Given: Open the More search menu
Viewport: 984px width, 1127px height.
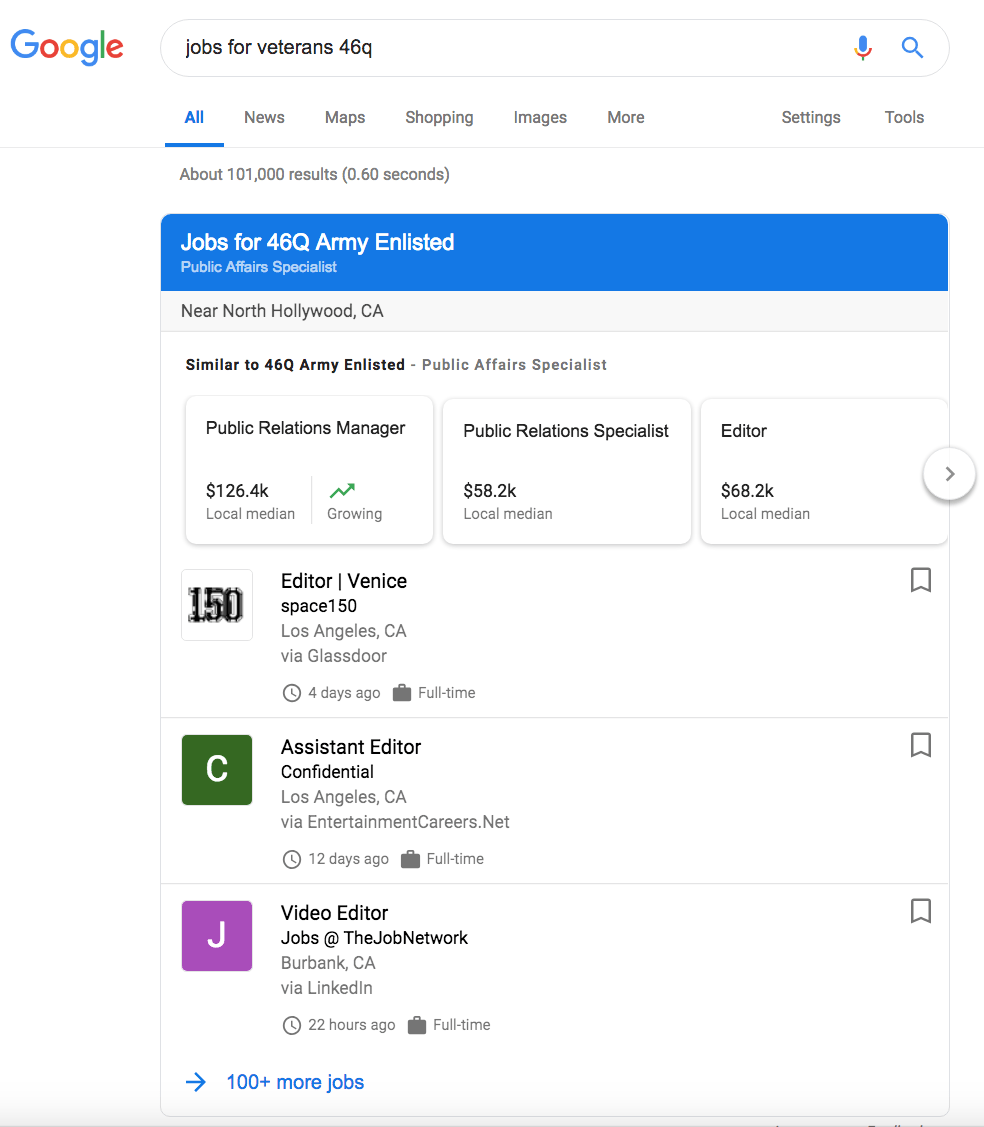Looking at the screenshot, I should (625, 117).
